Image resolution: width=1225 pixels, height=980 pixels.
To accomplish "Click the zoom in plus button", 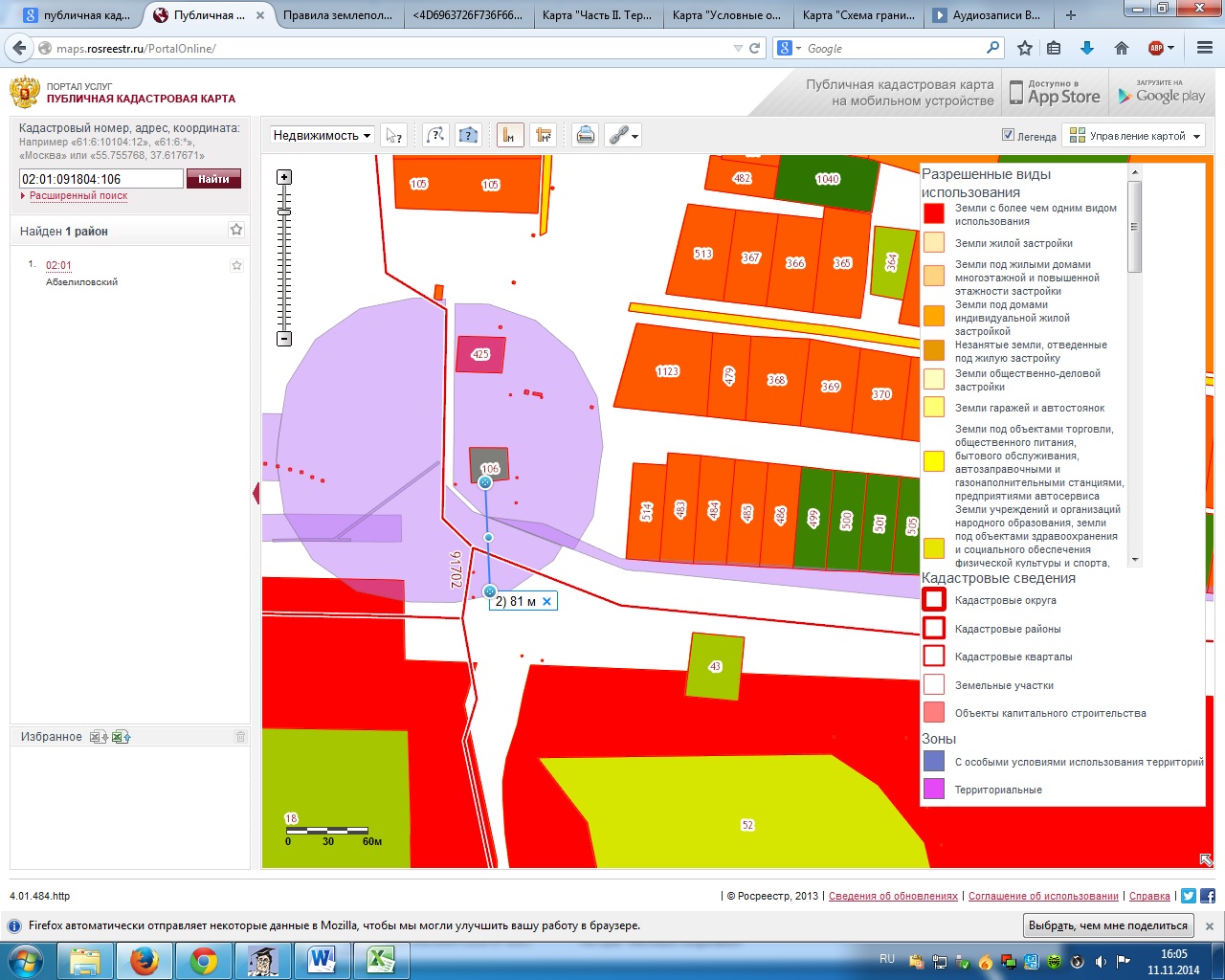I will (x=284, y=177).
